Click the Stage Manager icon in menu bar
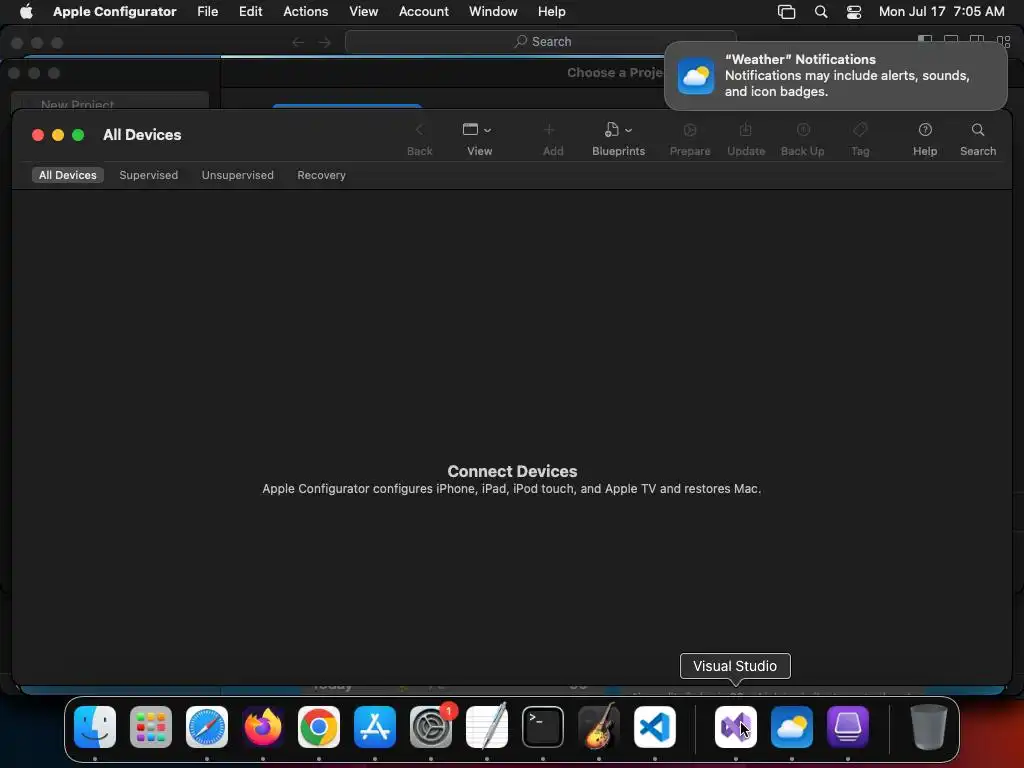 (786, 12)
